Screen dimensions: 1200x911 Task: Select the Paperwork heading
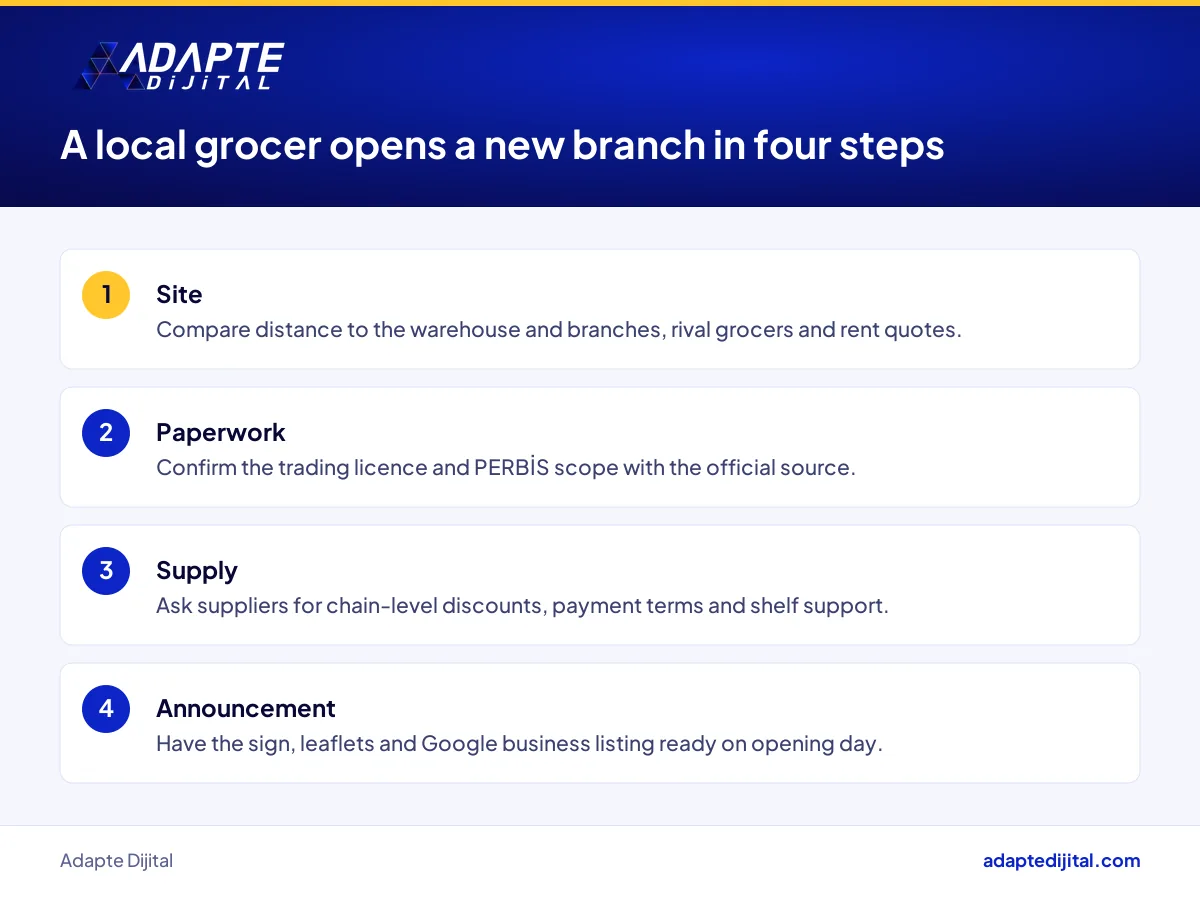click(x=221, y=432)
